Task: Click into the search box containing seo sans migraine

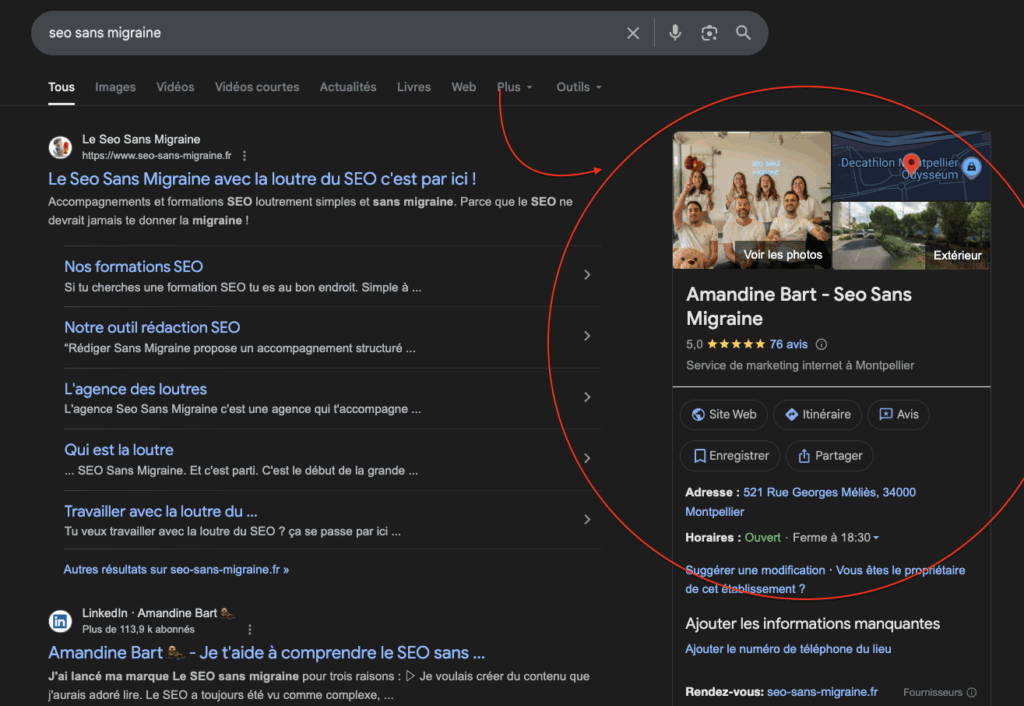Action: (x=320, y=33)
